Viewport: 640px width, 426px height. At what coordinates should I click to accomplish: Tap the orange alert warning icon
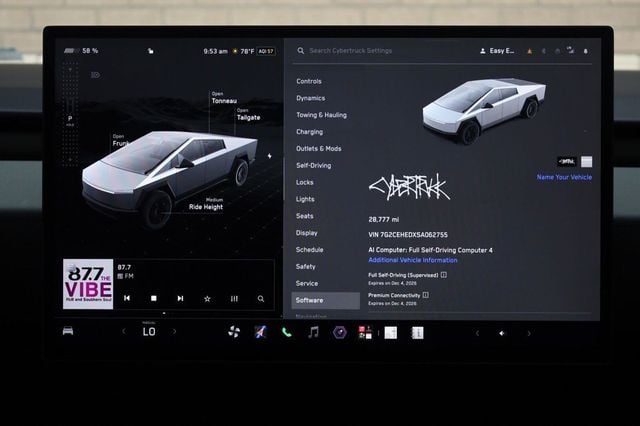(x=530, y=51)
